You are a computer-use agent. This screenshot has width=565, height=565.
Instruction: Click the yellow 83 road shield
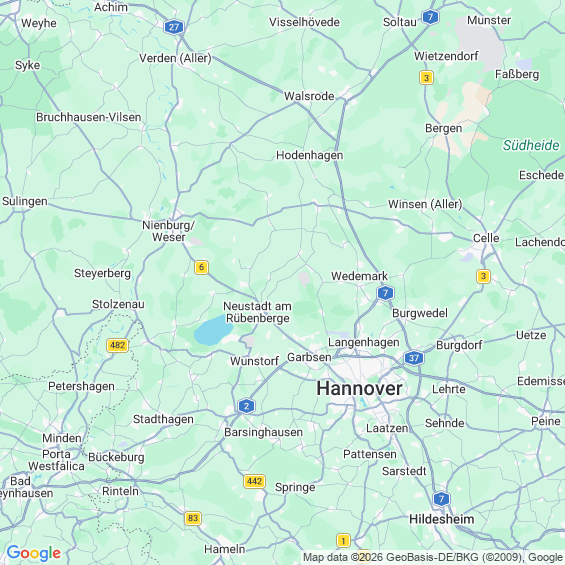point(193,518)
